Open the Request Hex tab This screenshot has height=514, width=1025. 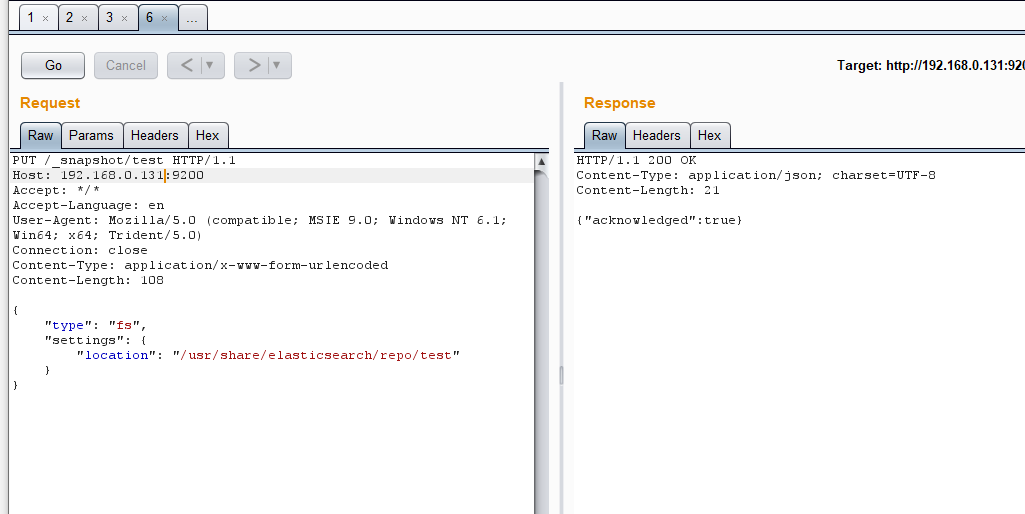(x=207, y=135)
